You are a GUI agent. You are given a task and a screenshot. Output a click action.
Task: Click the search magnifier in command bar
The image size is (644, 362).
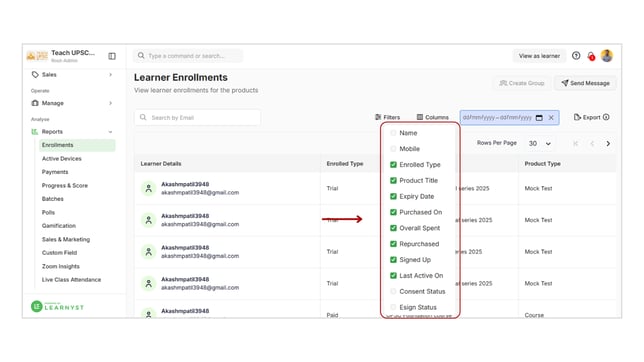tap(141, 55)
